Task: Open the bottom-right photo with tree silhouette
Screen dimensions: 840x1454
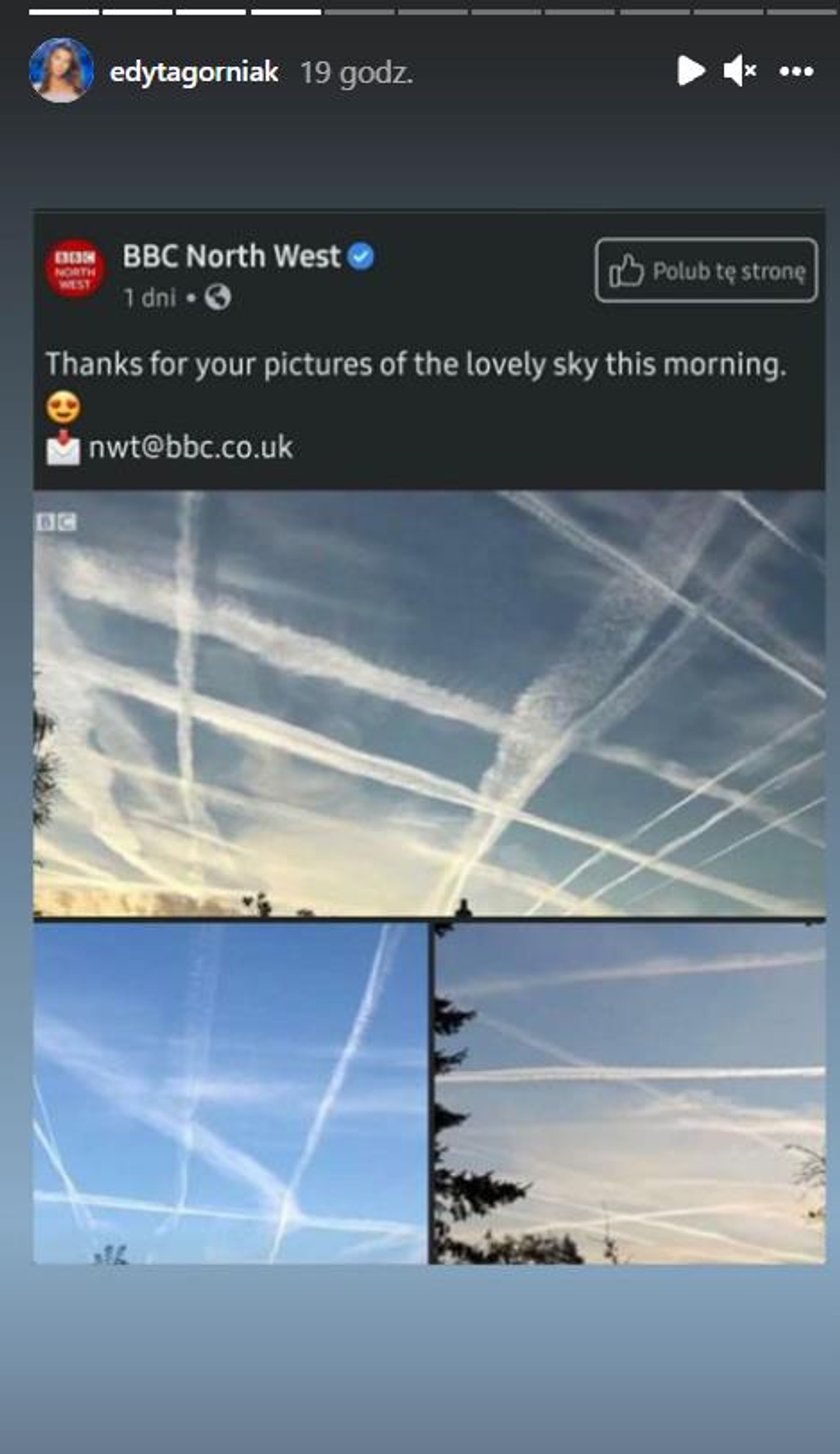Action: pos(629,1093)
